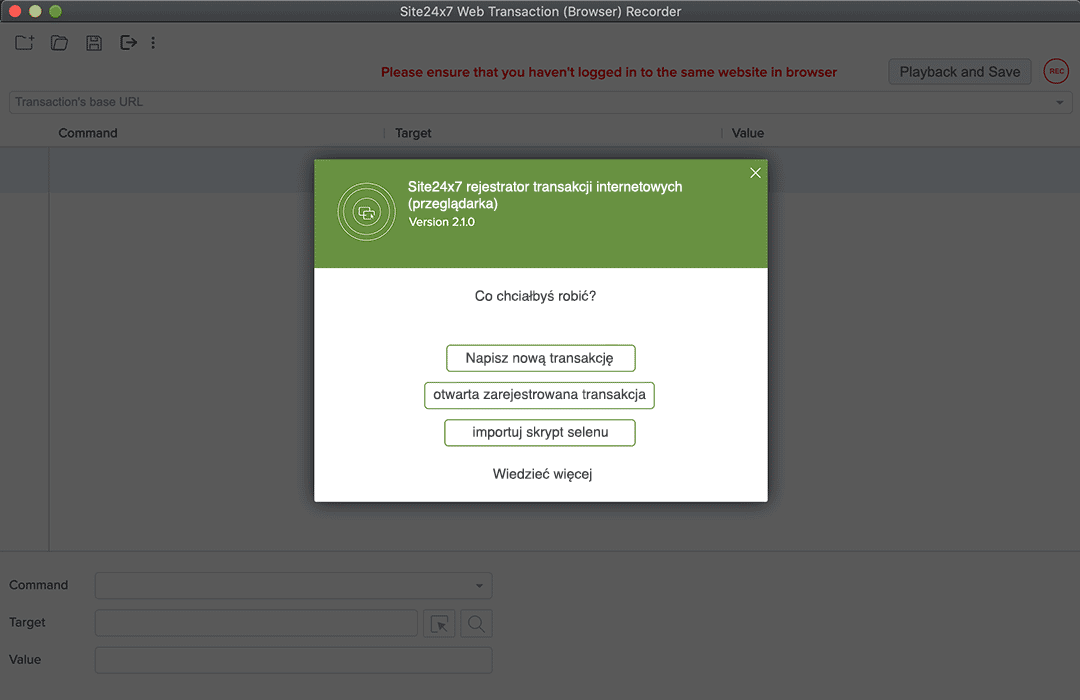This screenshot has height=700, width=1080.
Task: Click the 'Napisz nową transakcję' button
Action: [540, 358]
